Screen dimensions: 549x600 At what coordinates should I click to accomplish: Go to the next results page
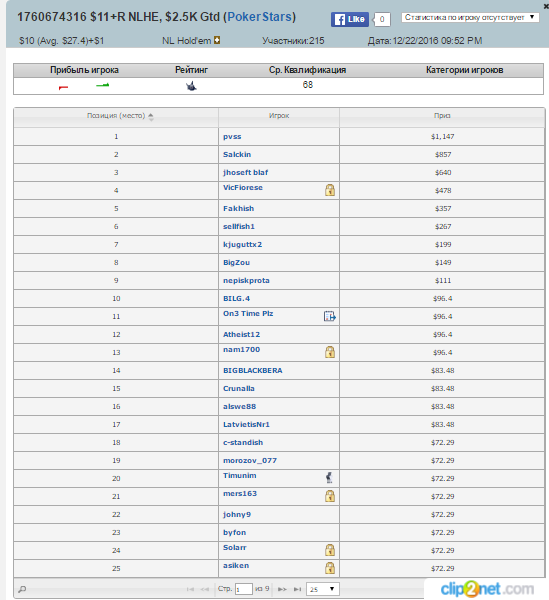[x=282, y=589]
